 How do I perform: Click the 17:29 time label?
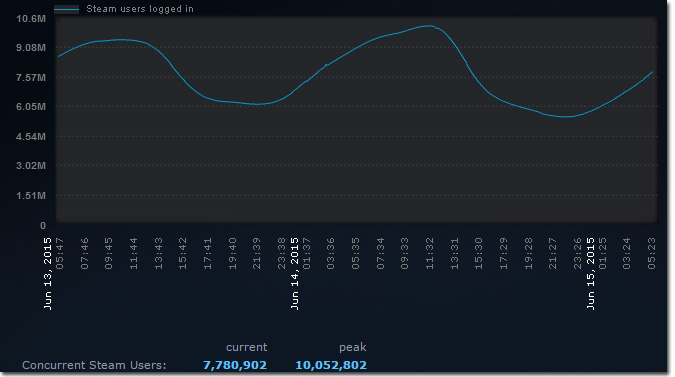pyautogui.click(x=504, y=253)
